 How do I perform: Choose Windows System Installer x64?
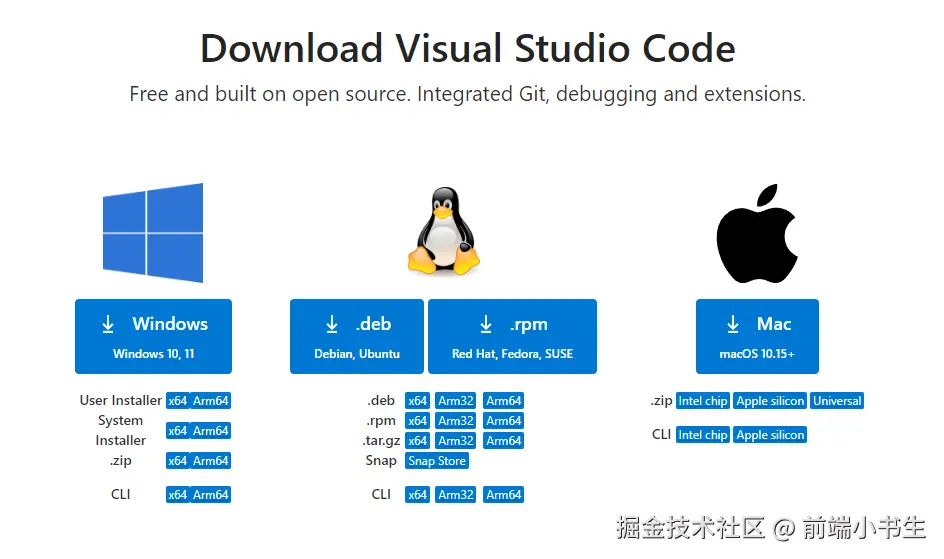pyautogui.click(x=178, y=431)
